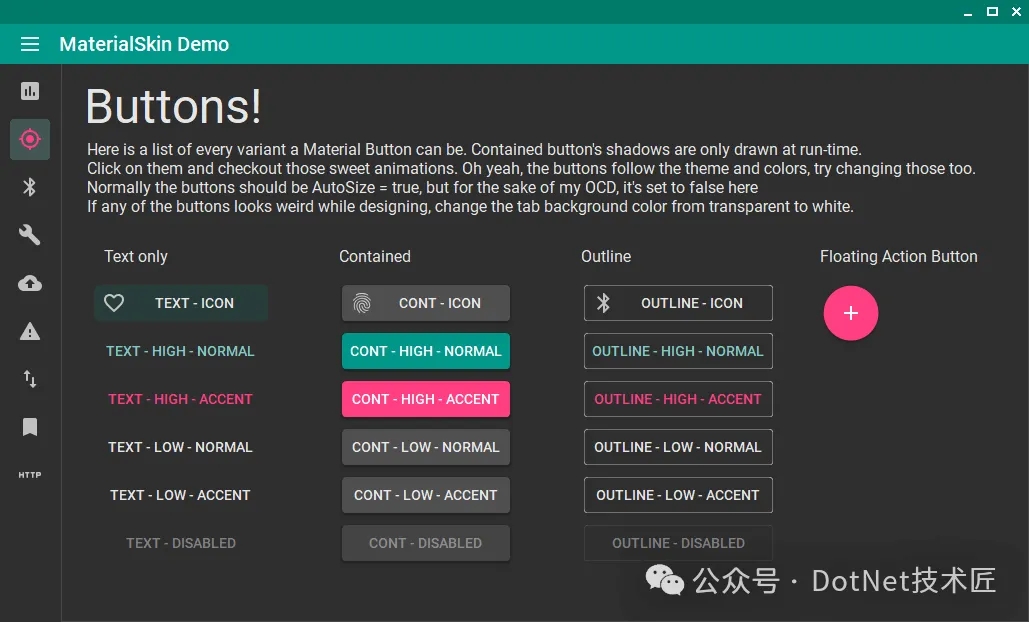
Task: Click TEXT - HIGH - NORMAL button
Action: point(180,351)
